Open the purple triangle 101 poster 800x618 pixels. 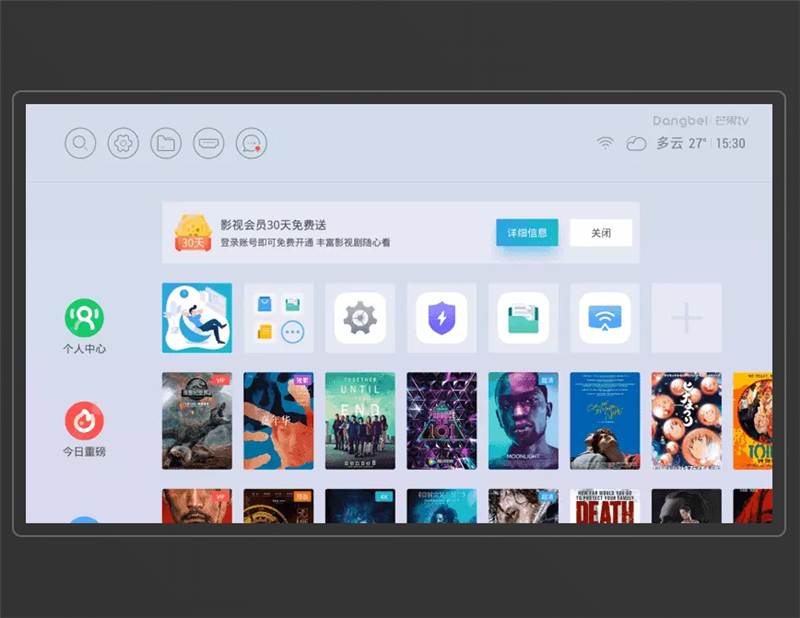pyautogui.click(x=442, y=421)
